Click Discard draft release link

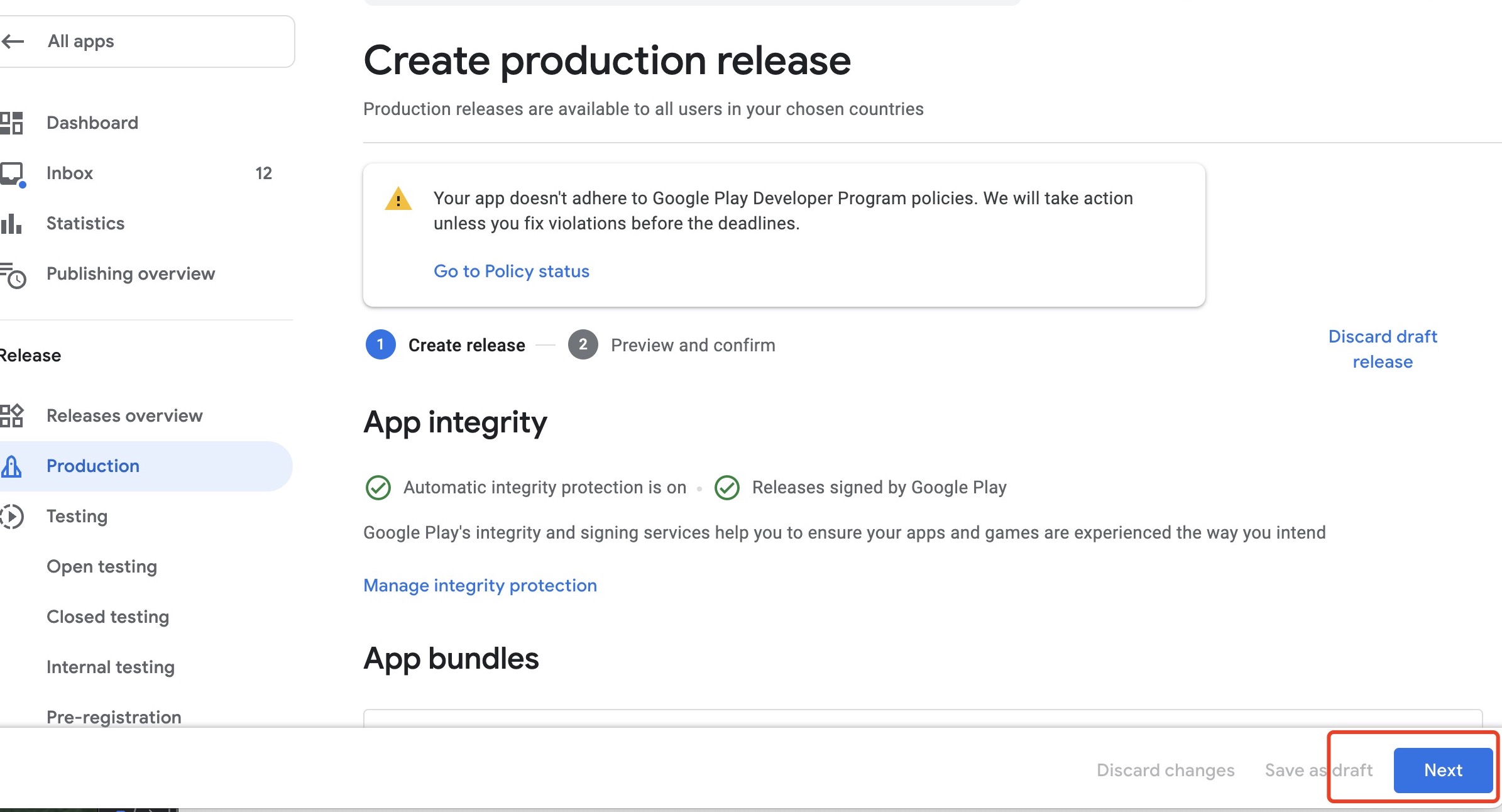click(x=1383, y=349)
